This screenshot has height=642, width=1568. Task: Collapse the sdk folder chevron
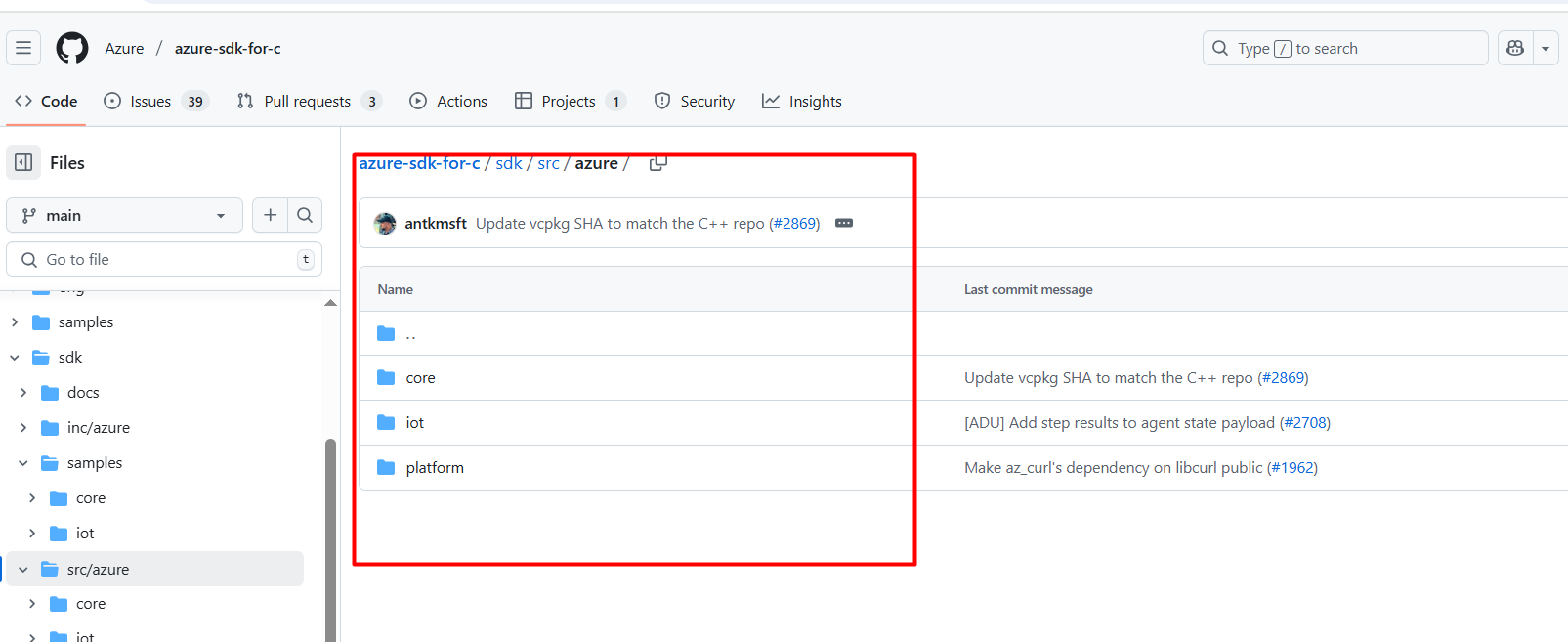coord(15,358)
